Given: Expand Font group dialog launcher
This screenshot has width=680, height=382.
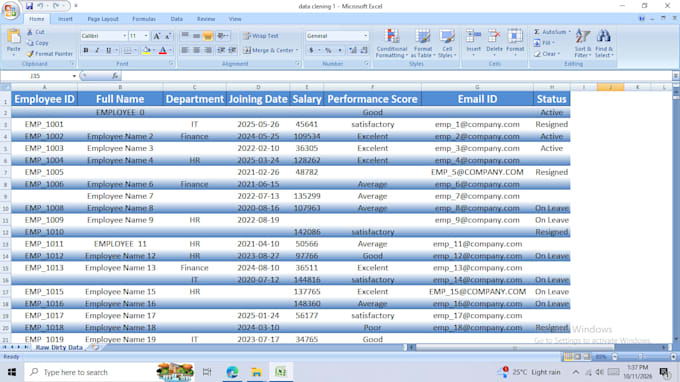Looking at the screenshot, I should pos(171,64).
